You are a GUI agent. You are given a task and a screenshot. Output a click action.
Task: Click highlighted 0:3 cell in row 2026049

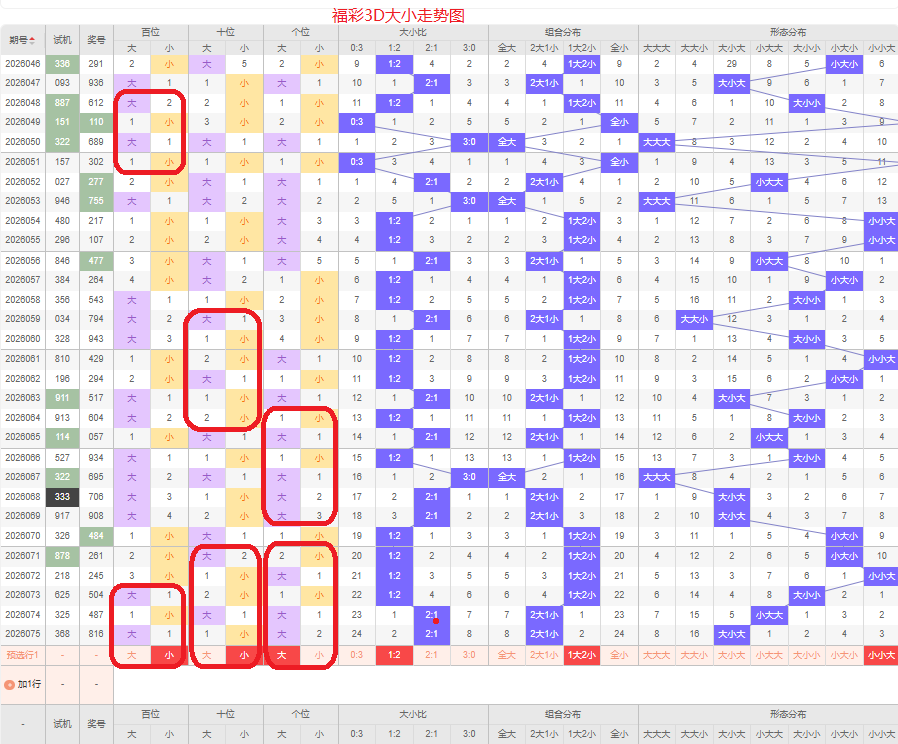(x=357, y=122)
